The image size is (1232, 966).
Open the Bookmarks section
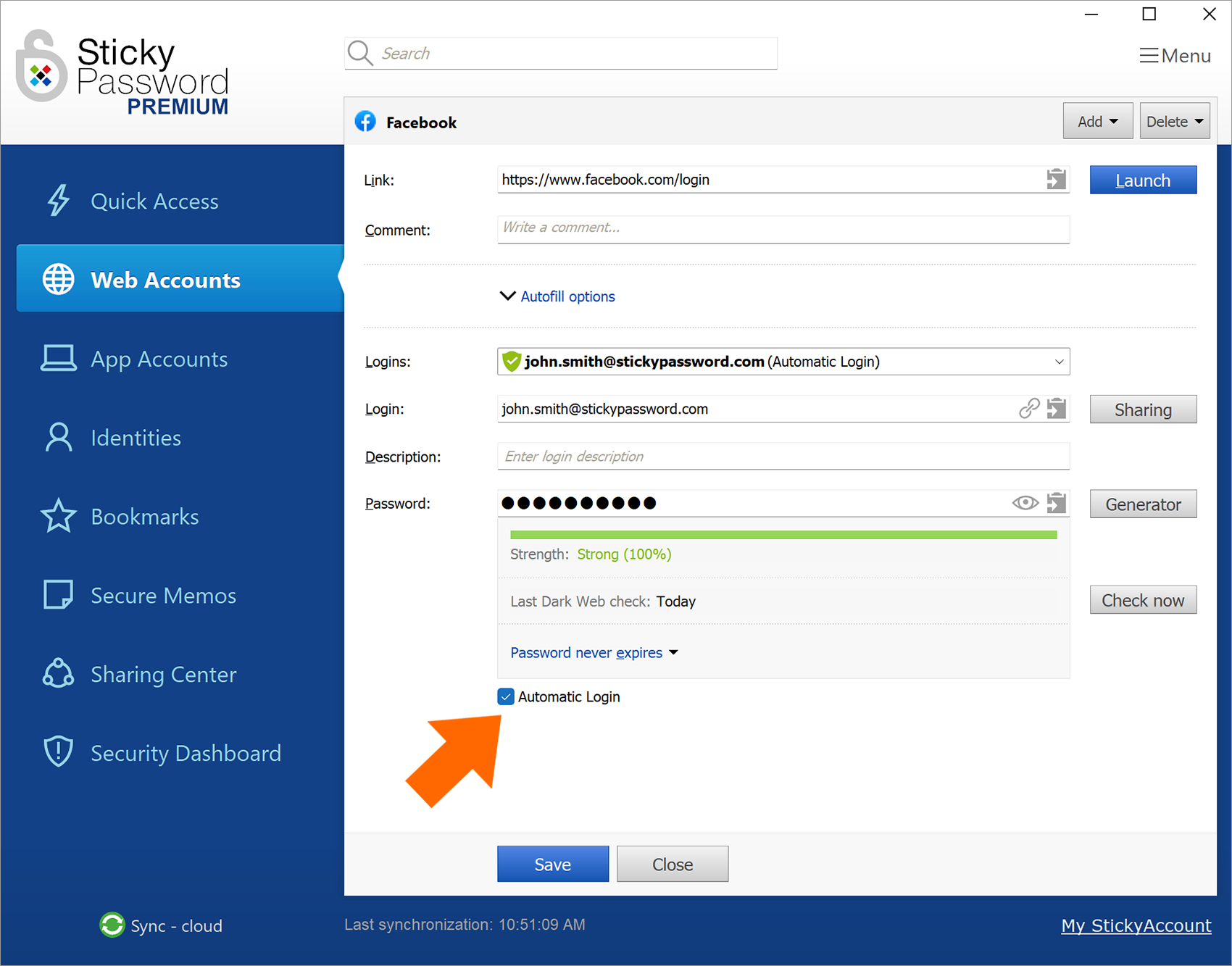pos(144,517)
